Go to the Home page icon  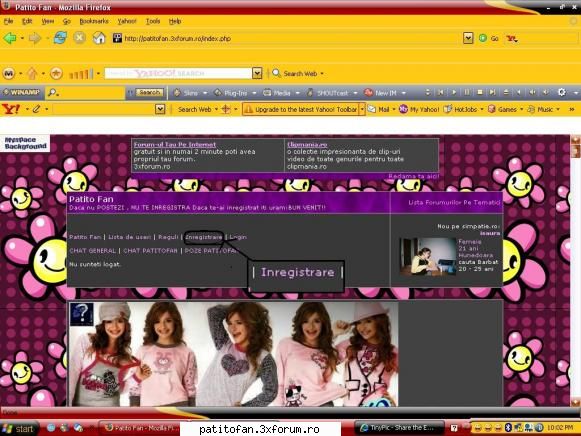[x=99, y=38]
